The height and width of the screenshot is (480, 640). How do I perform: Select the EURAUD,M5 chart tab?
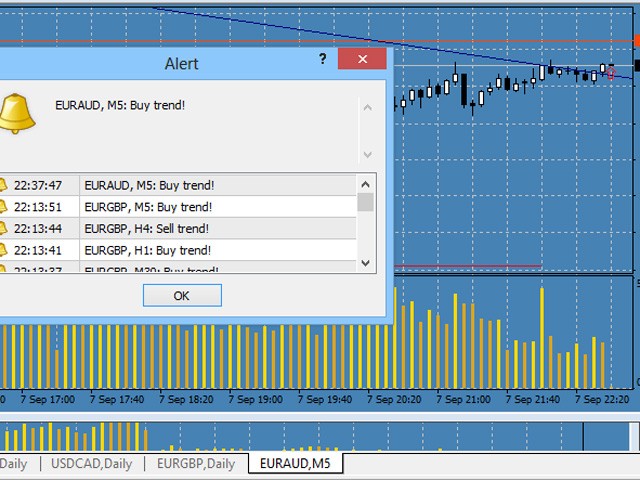tap(295, 463)
